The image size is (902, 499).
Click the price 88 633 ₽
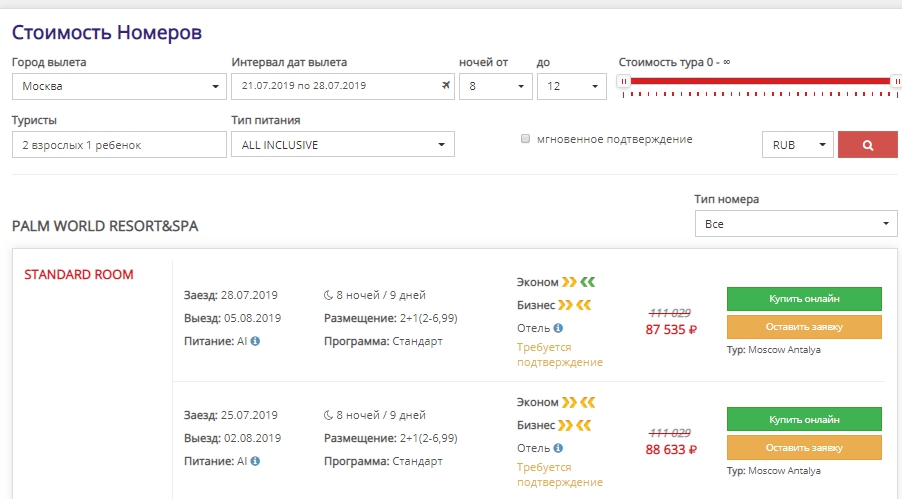coord(671,450)
